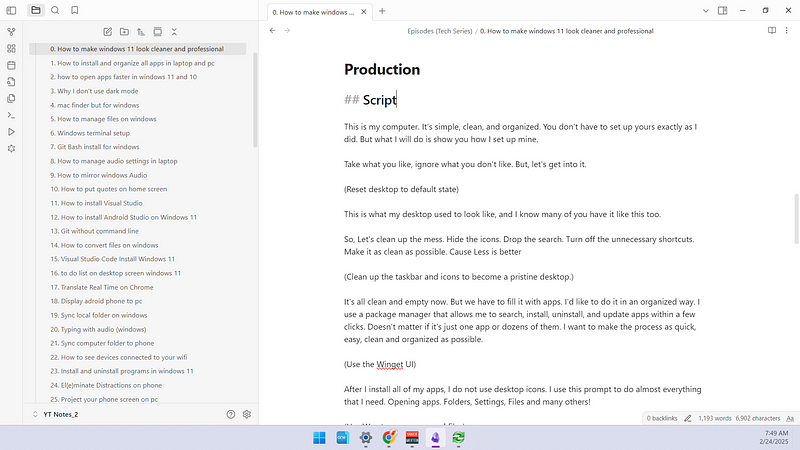This screenshot has width=800, height=450.
Task: Open the search pane icon
Action: point(55,10)
